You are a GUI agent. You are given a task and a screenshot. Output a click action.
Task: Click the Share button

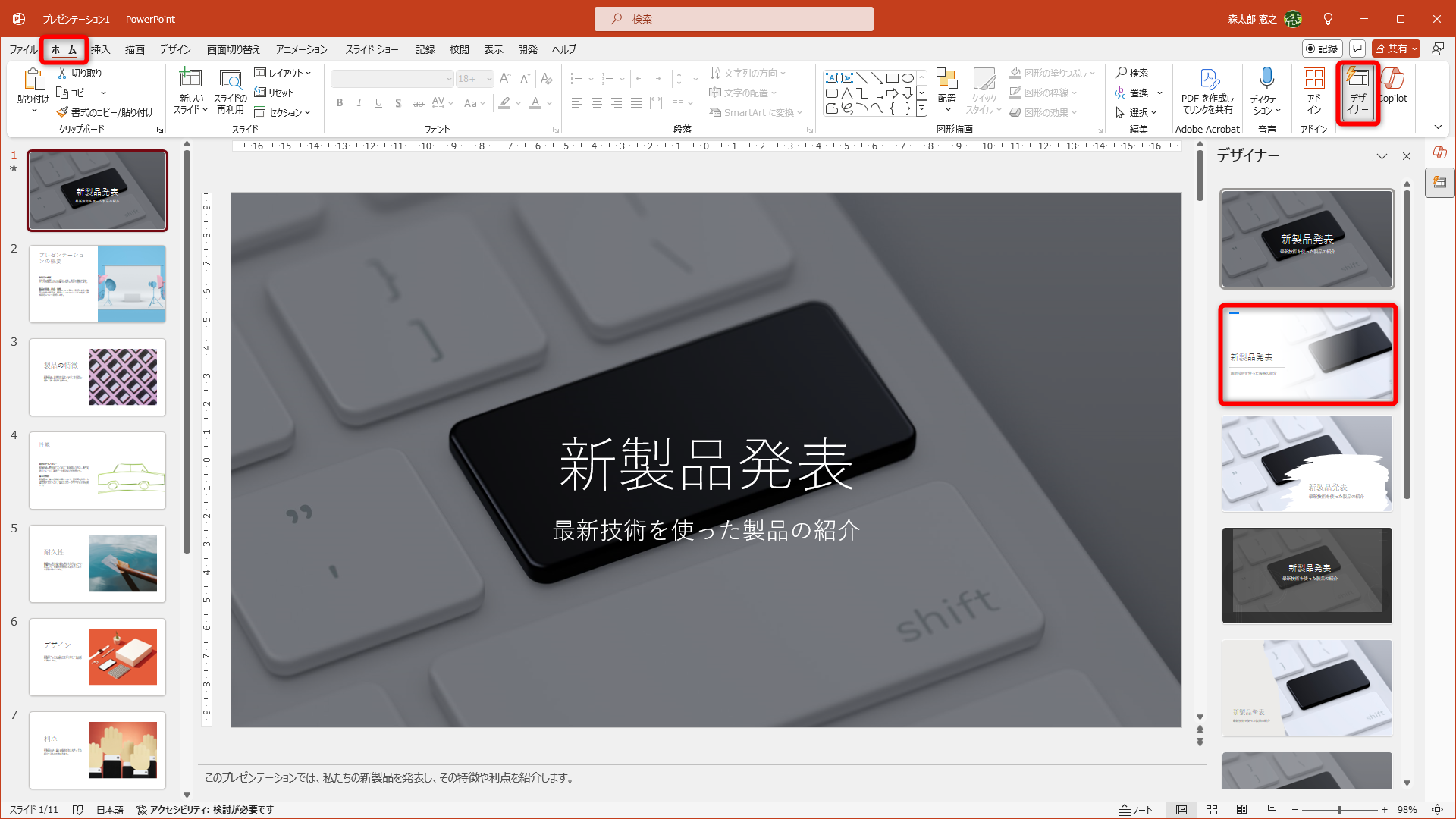click(1391, 49)
